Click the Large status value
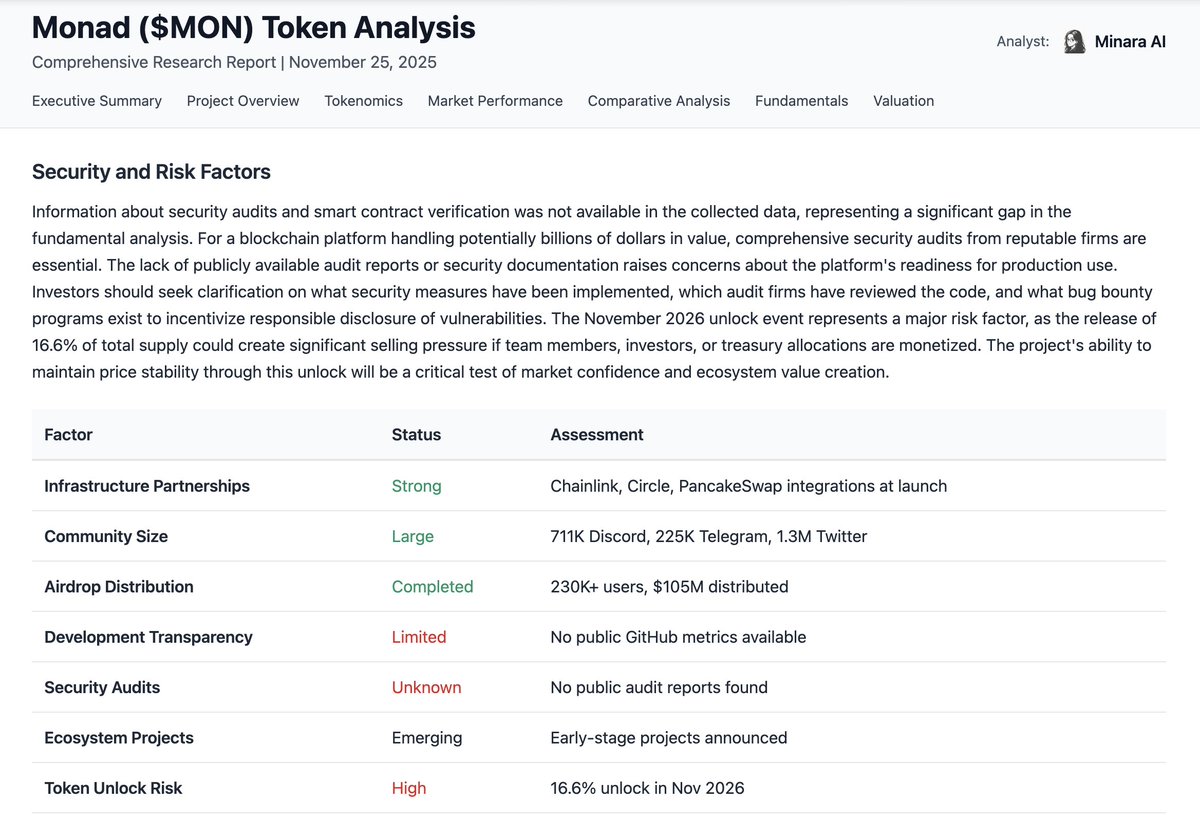Image resolution: width=1200 pixels, height=819 pixels. (413, 536)
